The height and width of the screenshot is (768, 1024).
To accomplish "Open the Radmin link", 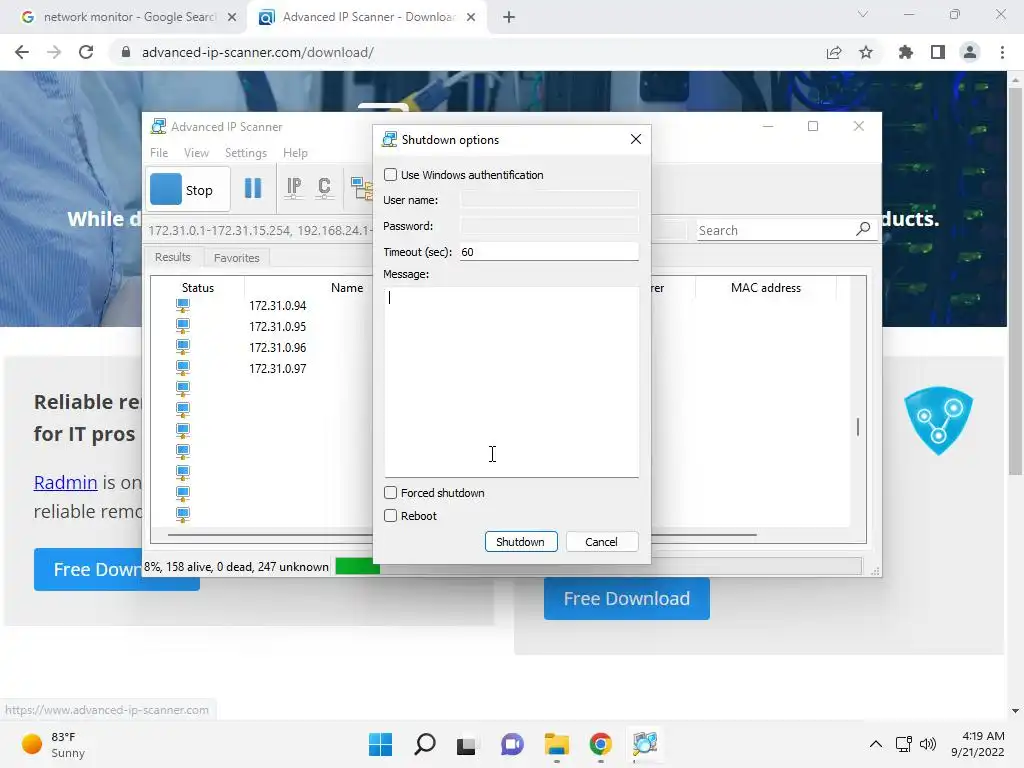I will [65, 482].
